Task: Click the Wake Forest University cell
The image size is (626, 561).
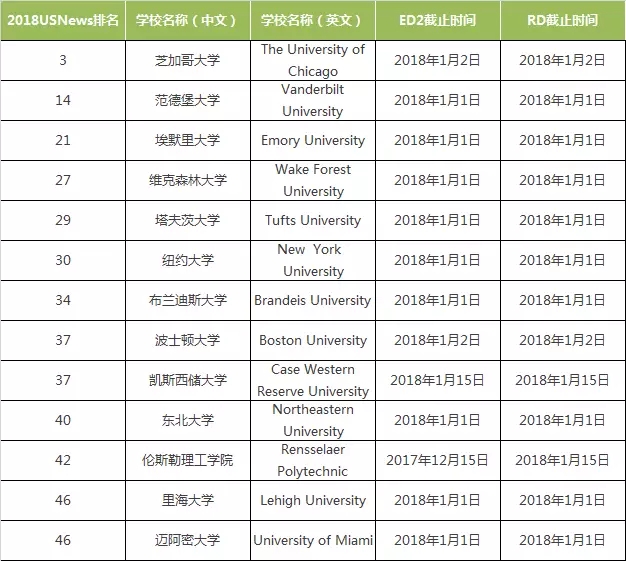Action: [313, 180]
